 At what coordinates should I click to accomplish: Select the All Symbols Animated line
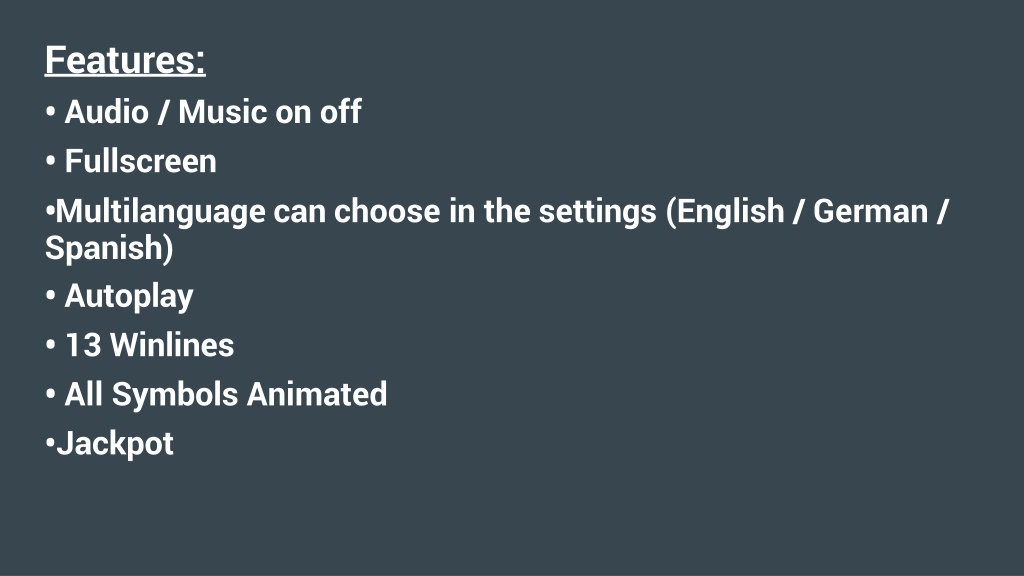(x=225, y=394)
